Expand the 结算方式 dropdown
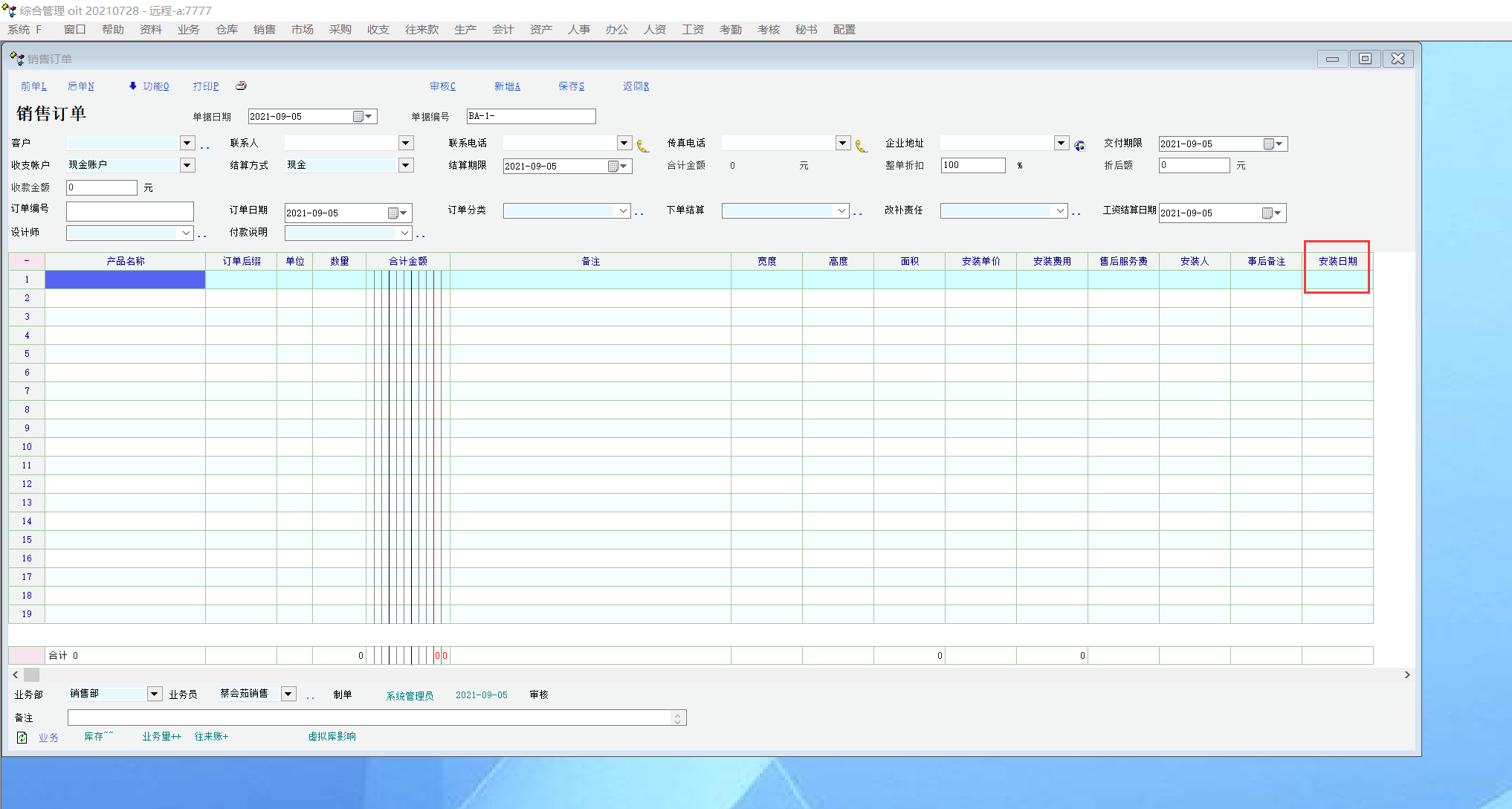Screen dimensions: 1512x809 (405, 165)
